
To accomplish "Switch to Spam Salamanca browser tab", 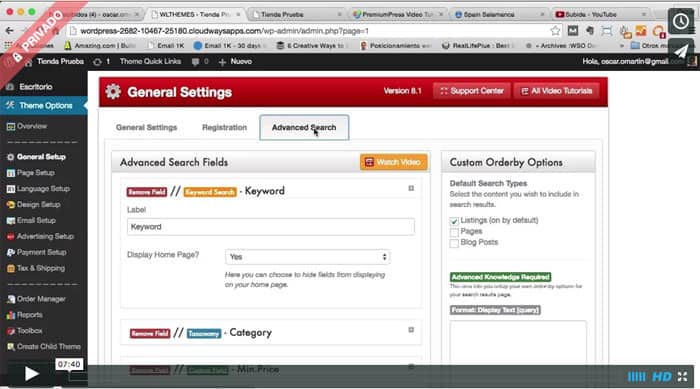I will click(x=498, y=14).
